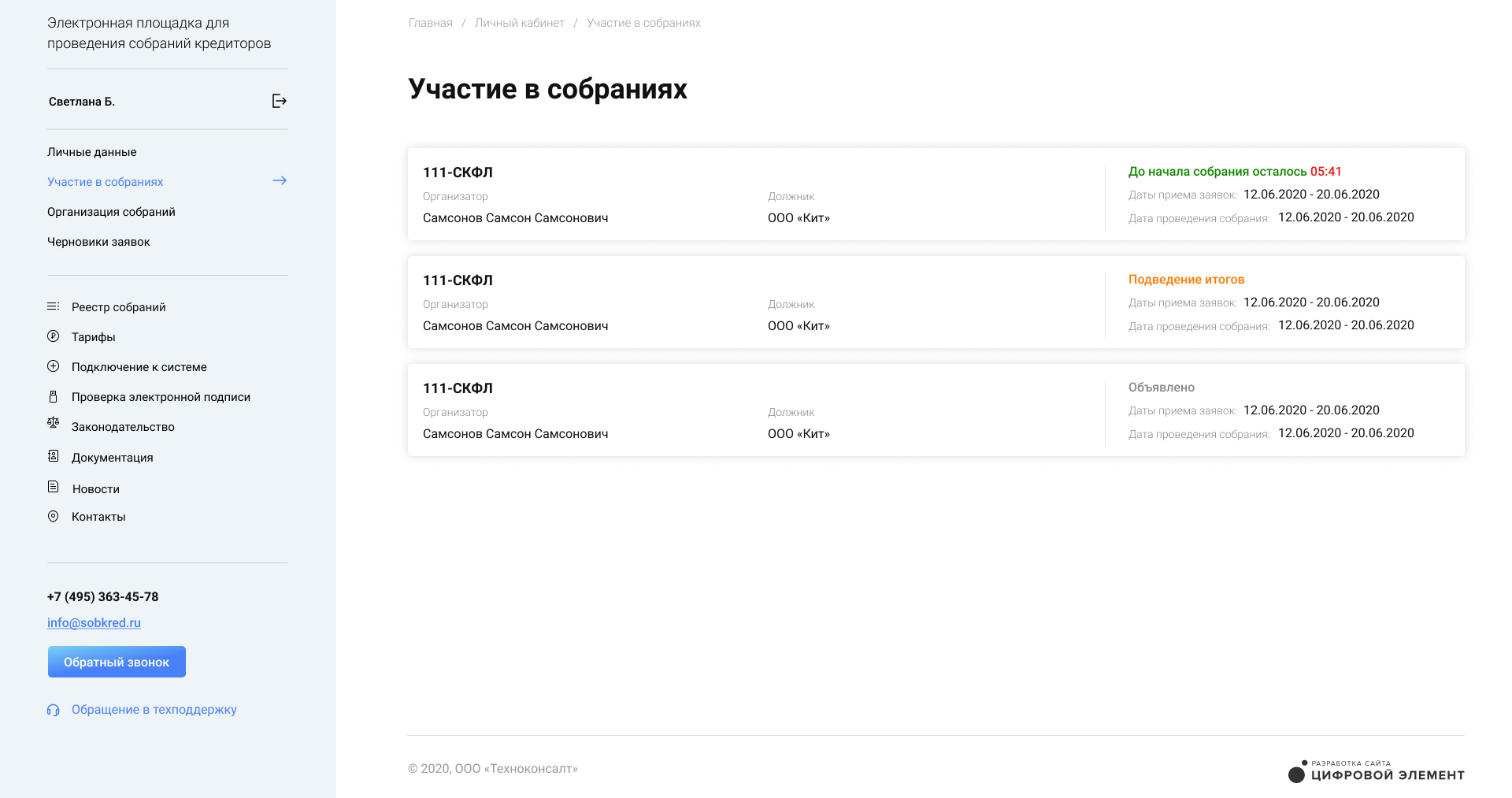This screenshot has height=798, width=1512.
Task: Open Новости page
Action: 96,489
